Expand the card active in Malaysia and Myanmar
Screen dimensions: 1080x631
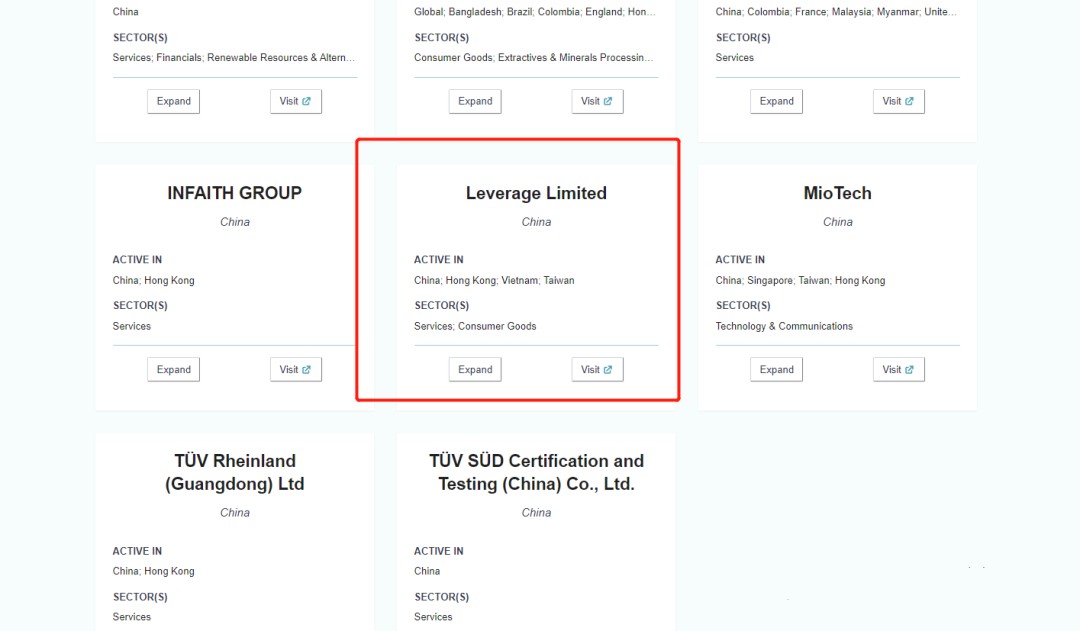click(x=777, y=101)
